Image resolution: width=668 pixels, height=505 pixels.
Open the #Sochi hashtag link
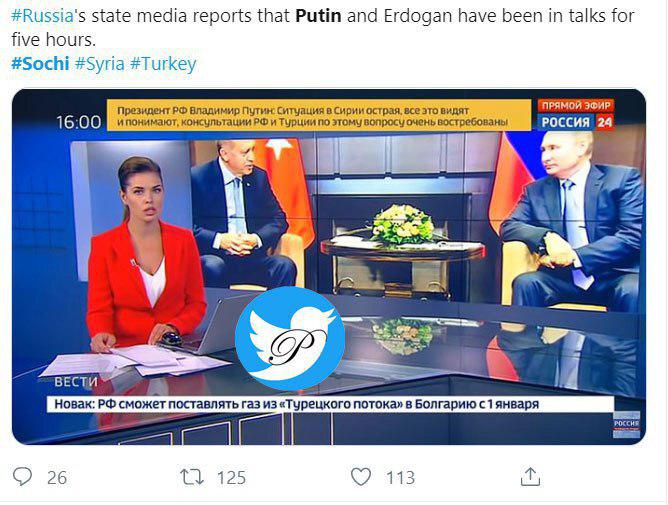tap(40, 63)
